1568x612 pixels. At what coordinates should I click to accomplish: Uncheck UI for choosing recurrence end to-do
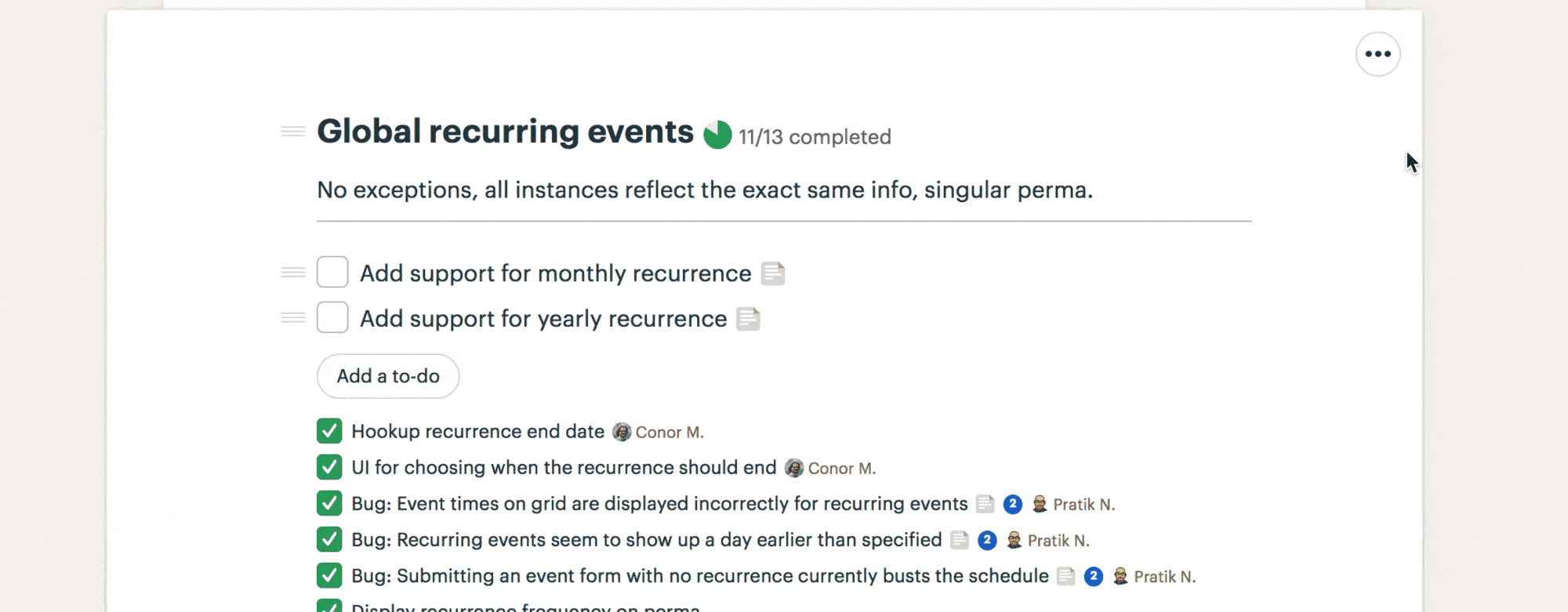point(329,467)
